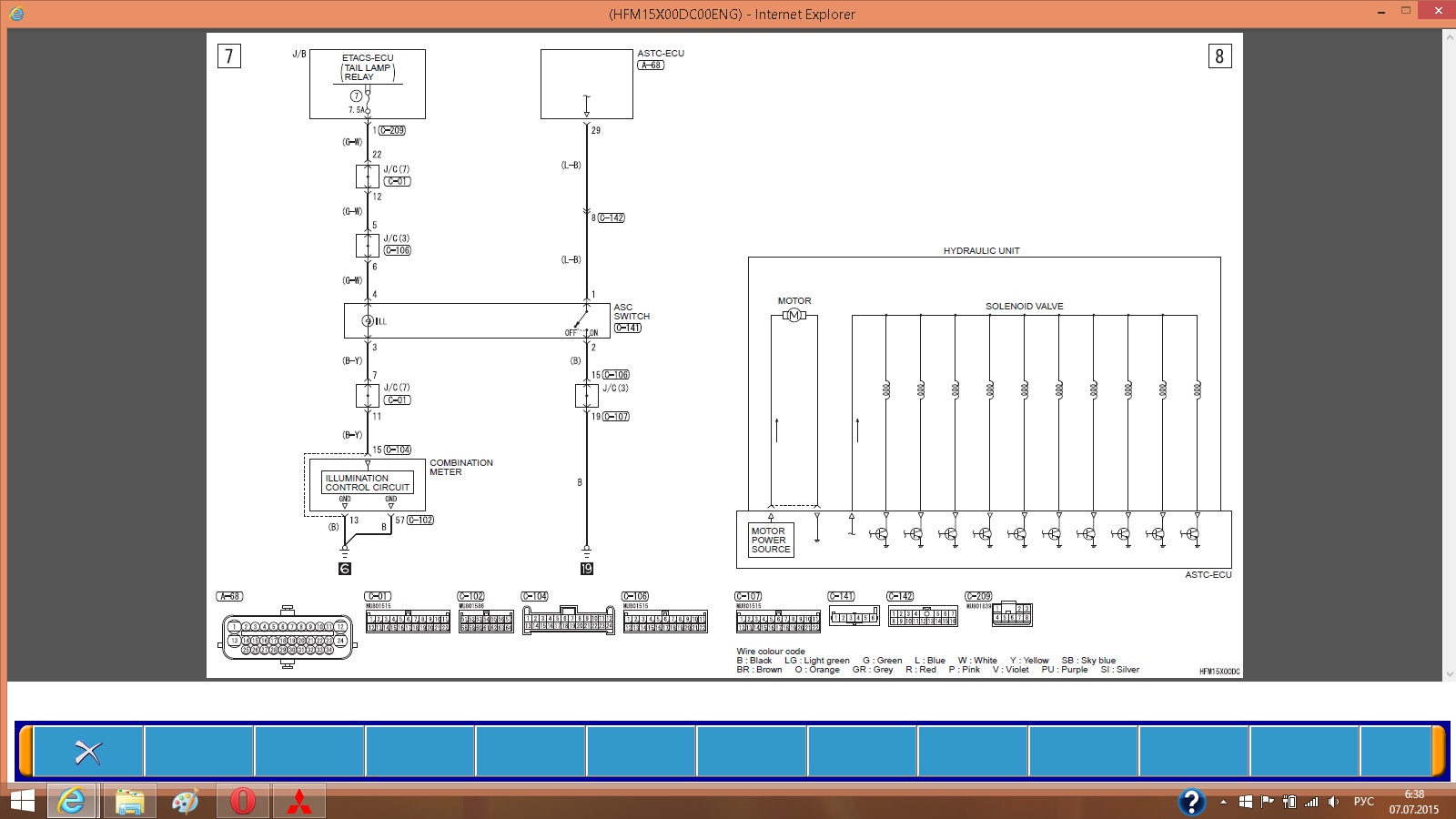Click the scrollbar down arrow

(x=1449, y=674)
